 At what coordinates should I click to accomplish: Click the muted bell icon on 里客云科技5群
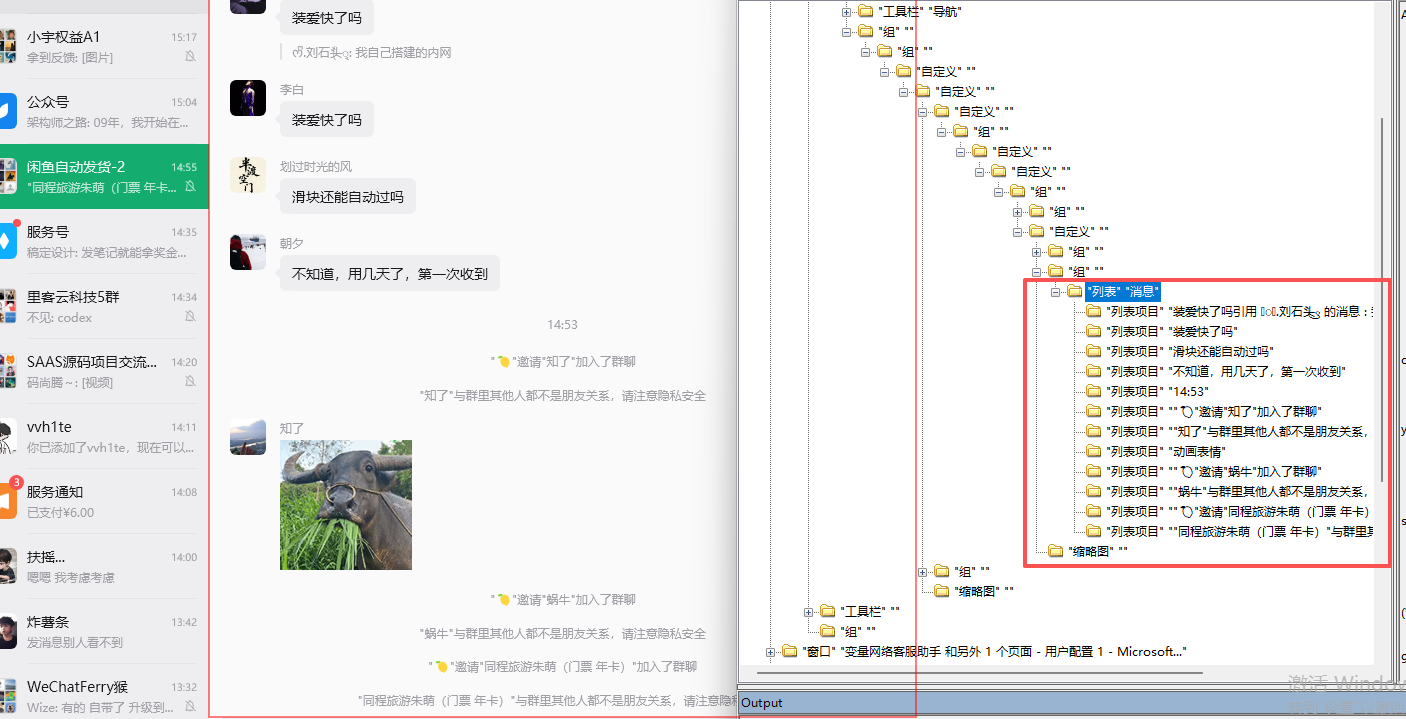190,317
